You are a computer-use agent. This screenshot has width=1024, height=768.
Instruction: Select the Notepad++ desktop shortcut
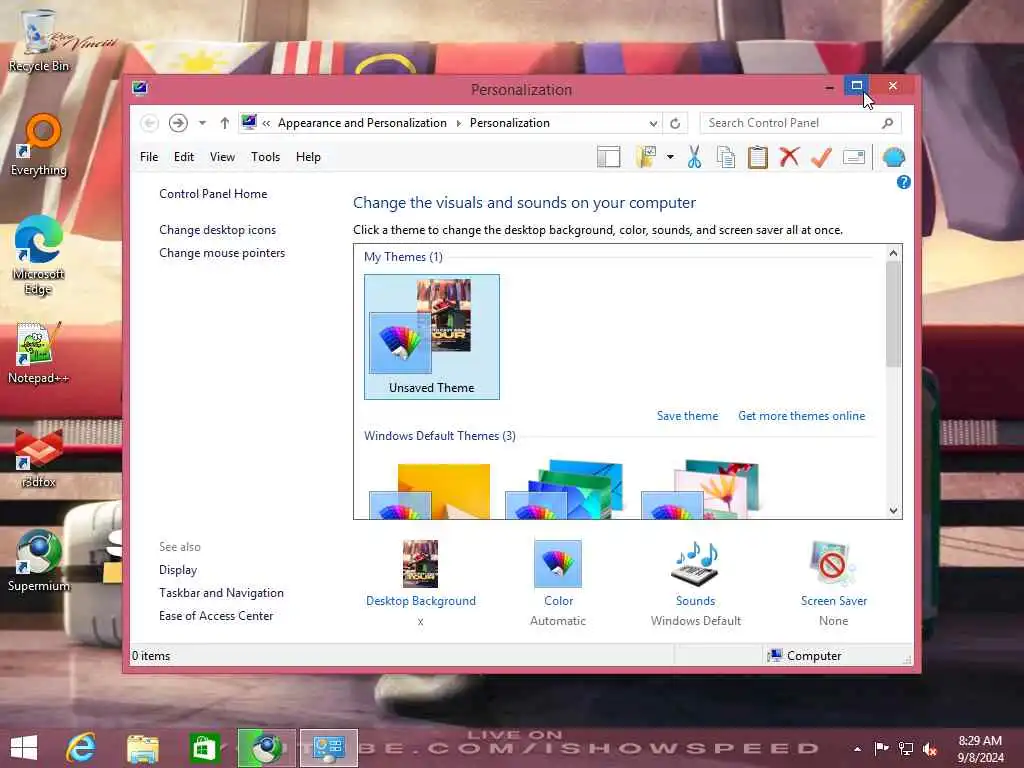(x=39, y=353)
